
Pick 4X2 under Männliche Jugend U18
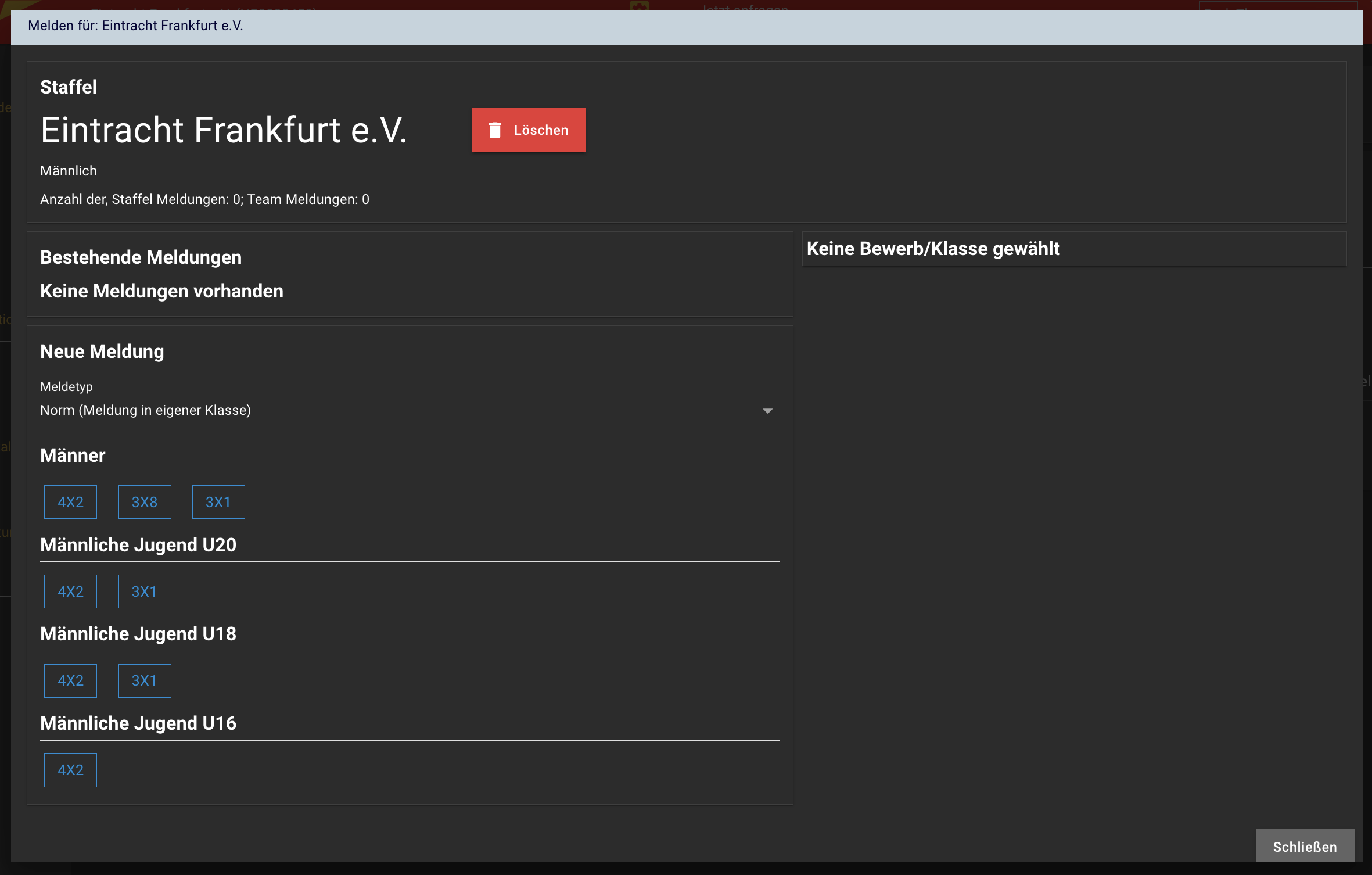point(70,680)
